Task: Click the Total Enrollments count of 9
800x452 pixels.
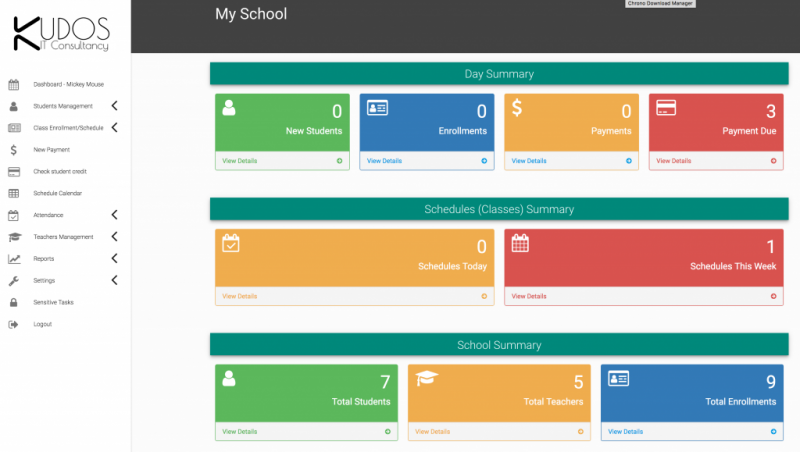Action: coord(770,382)
